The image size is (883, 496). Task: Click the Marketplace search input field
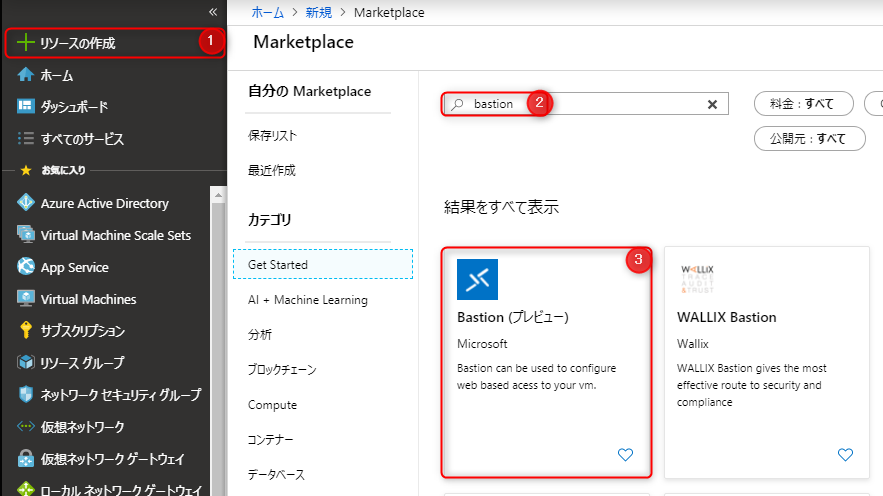coord(585,104)
